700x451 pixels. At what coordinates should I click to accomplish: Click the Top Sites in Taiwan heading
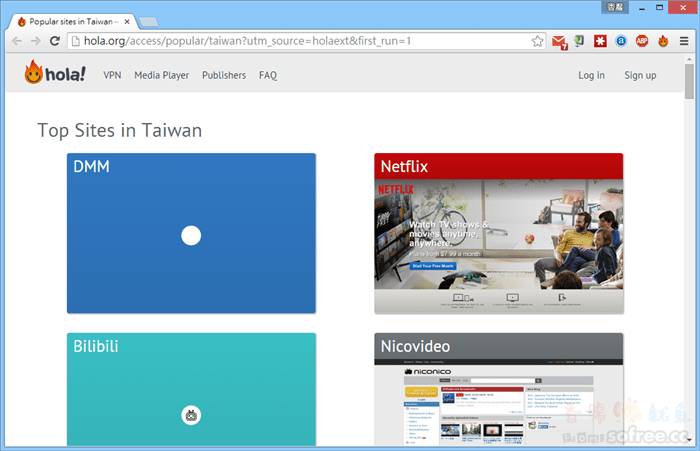click(120, 130)
